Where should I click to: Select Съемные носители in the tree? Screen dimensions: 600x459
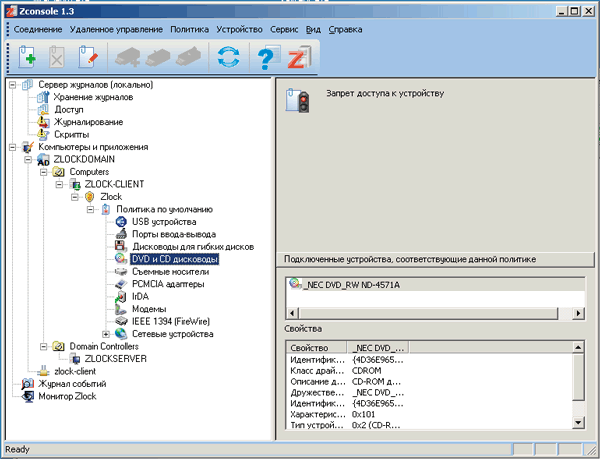[x=170, y=271]
